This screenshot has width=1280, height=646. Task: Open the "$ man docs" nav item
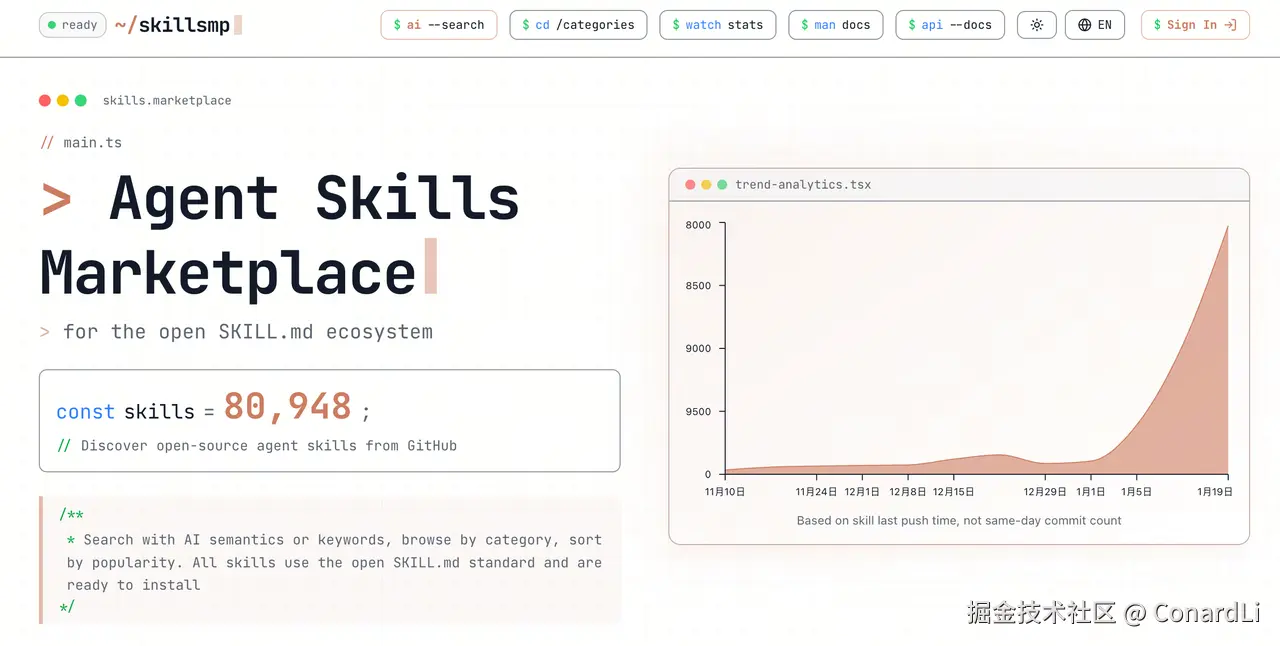(x=835, y=24)
